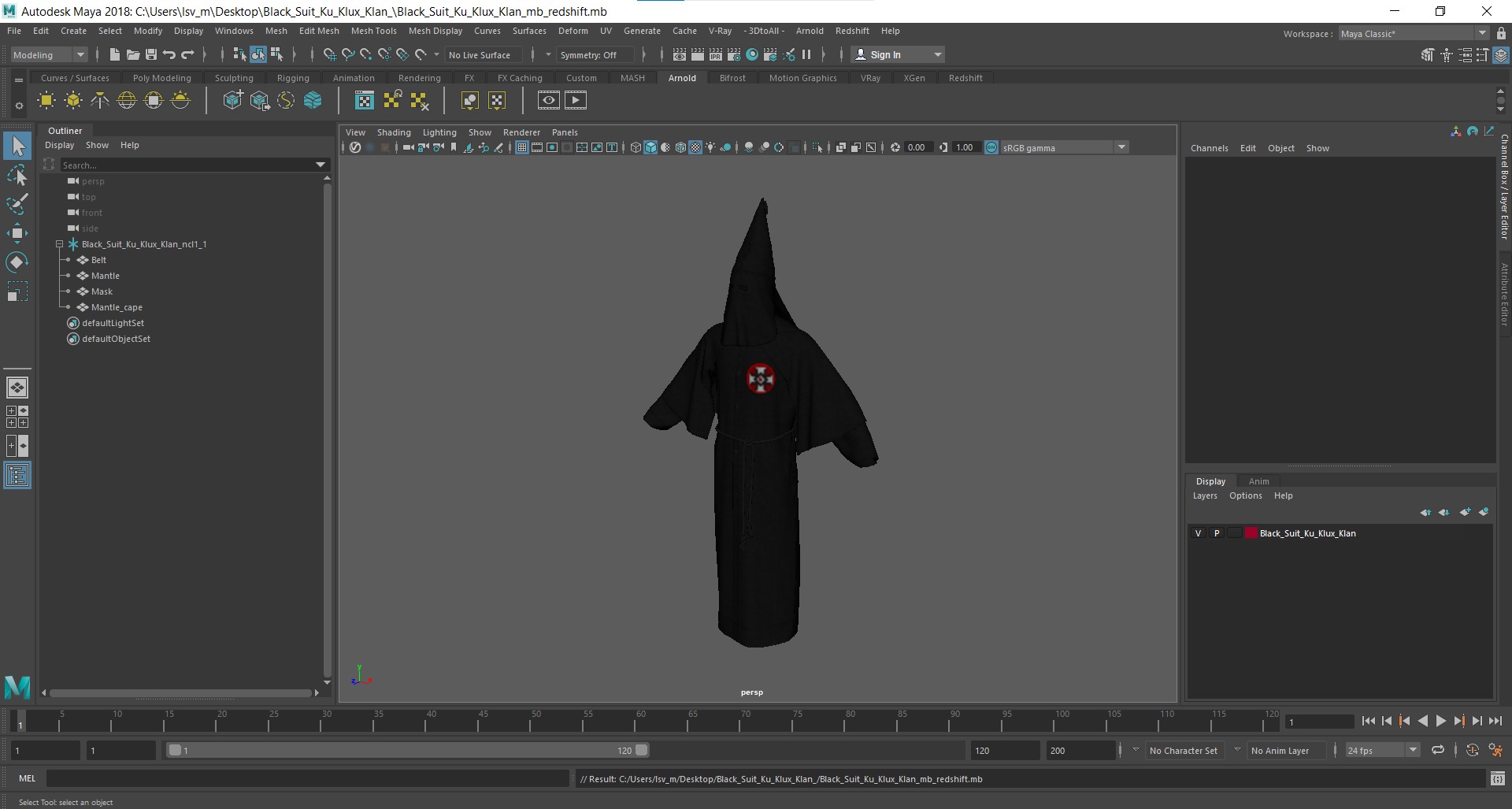Toggle visibility V of Black_Suit_Ku_Klux_Klan layer

(1198, 533)
